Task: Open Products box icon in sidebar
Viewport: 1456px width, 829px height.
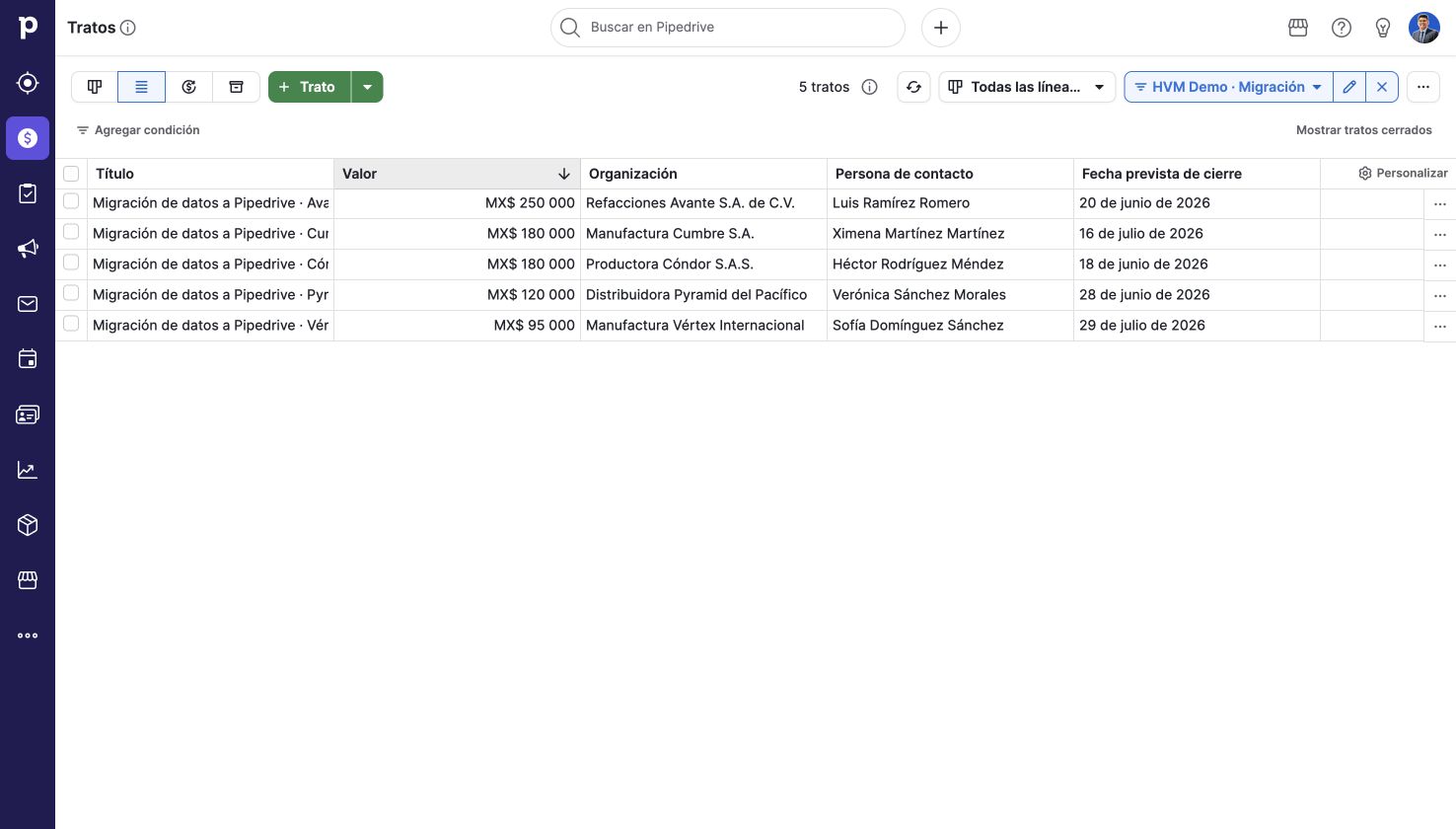Action: pyautogui.click(x=28, y=525)
